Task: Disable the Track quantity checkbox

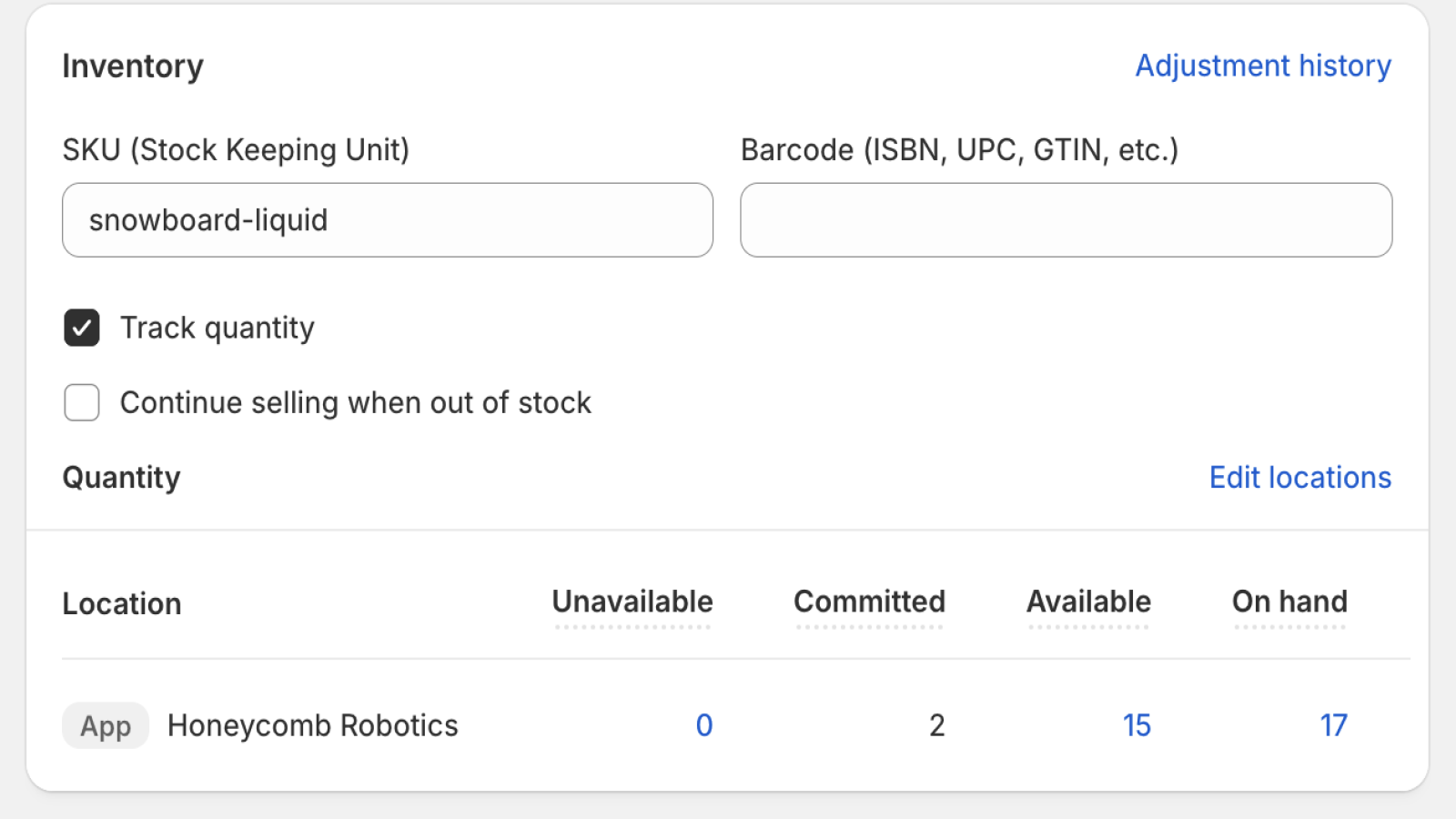Action: coord(81,328)
